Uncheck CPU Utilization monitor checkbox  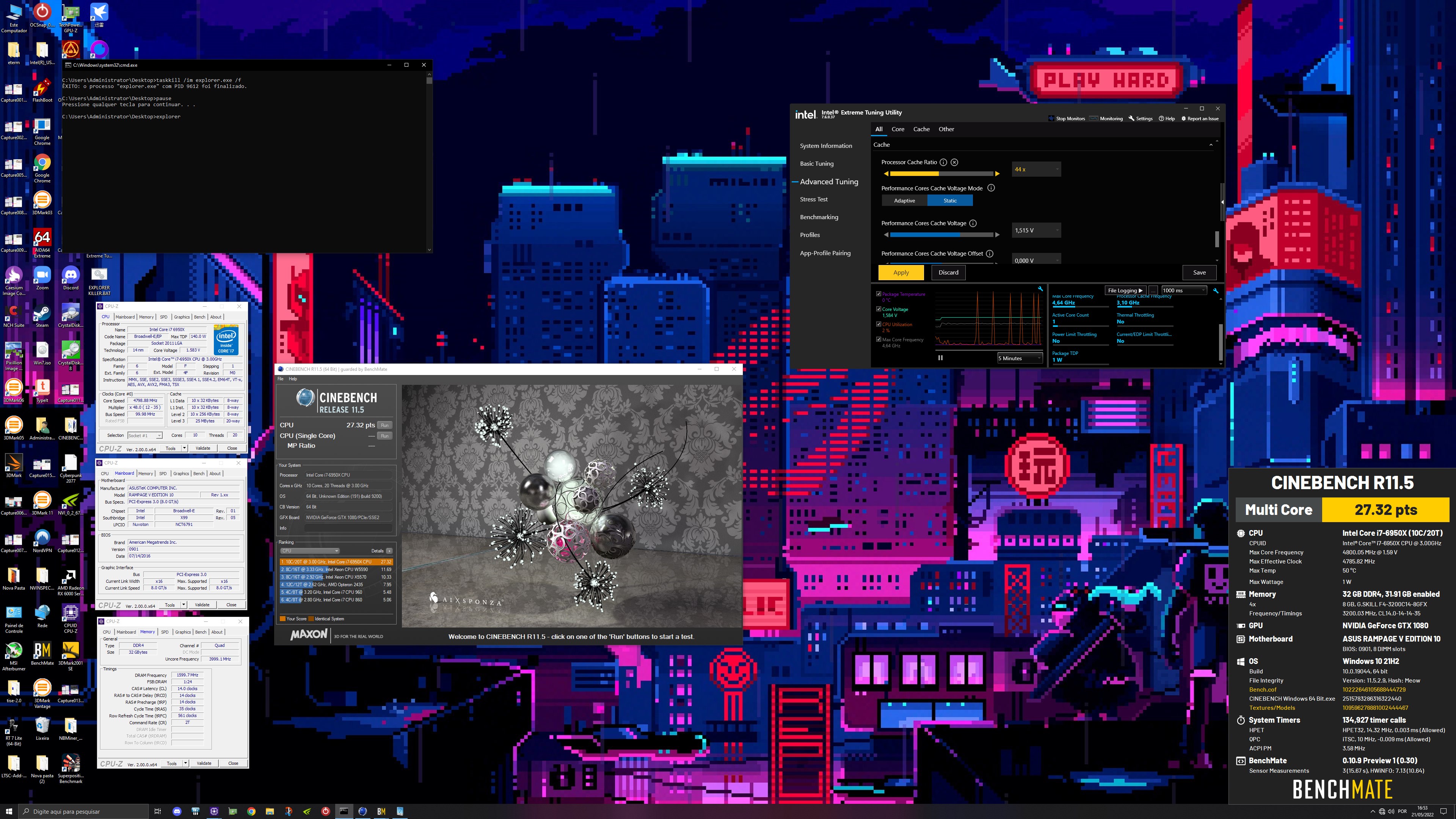879,325
